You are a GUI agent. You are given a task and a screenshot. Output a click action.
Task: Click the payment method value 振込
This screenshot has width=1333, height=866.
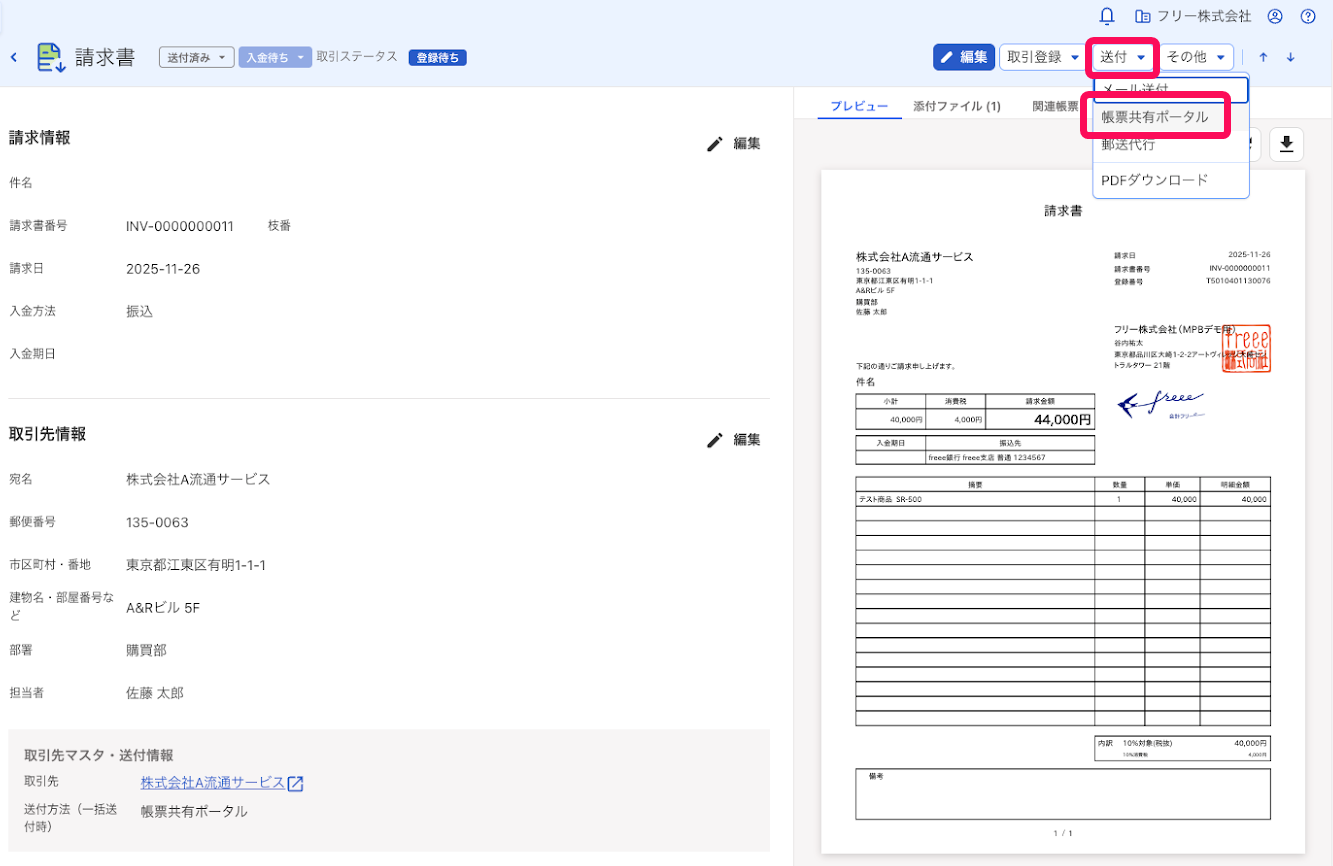tap(140, 312)
